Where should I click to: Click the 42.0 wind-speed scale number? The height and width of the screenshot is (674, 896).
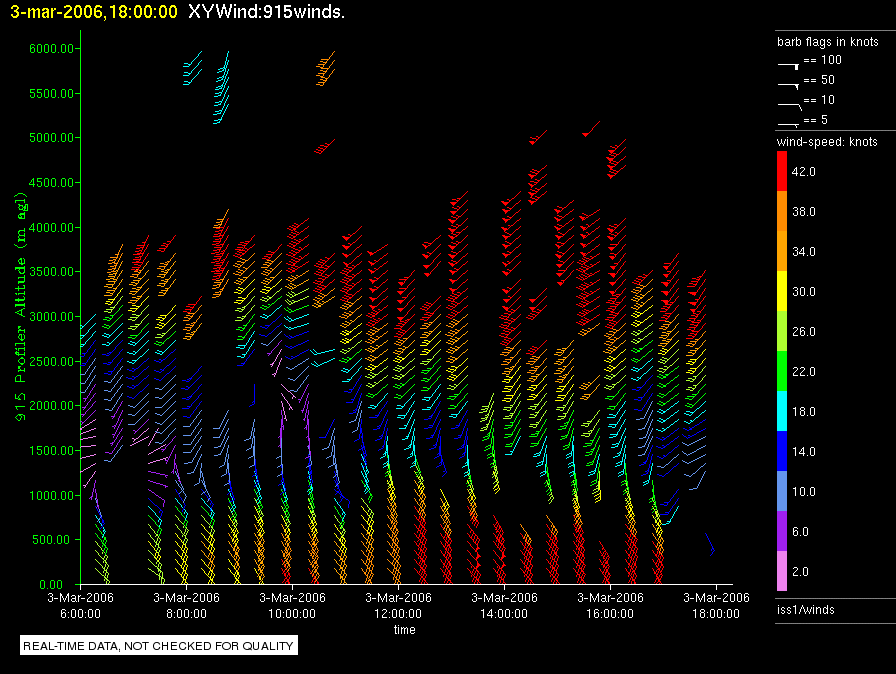803,171
